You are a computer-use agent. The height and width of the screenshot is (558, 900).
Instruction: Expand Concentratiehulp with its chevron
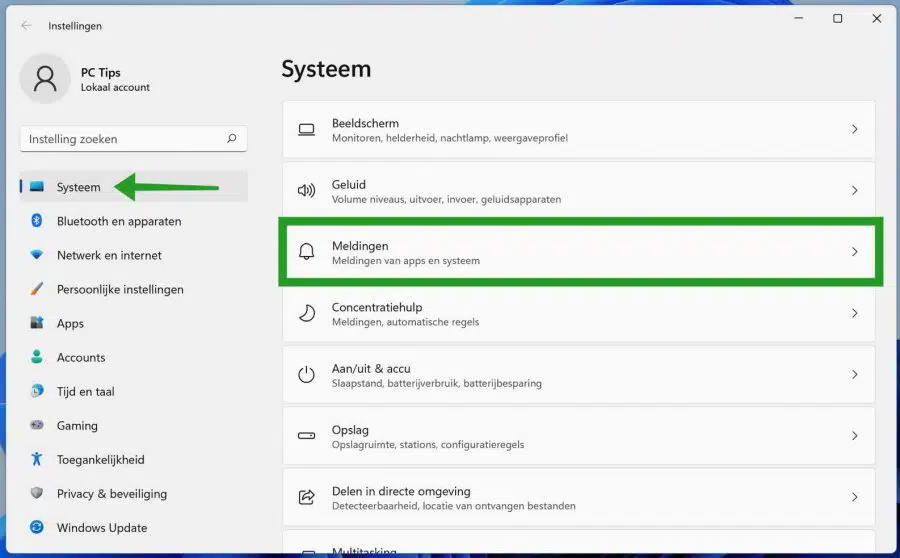(x=855, y=313)
